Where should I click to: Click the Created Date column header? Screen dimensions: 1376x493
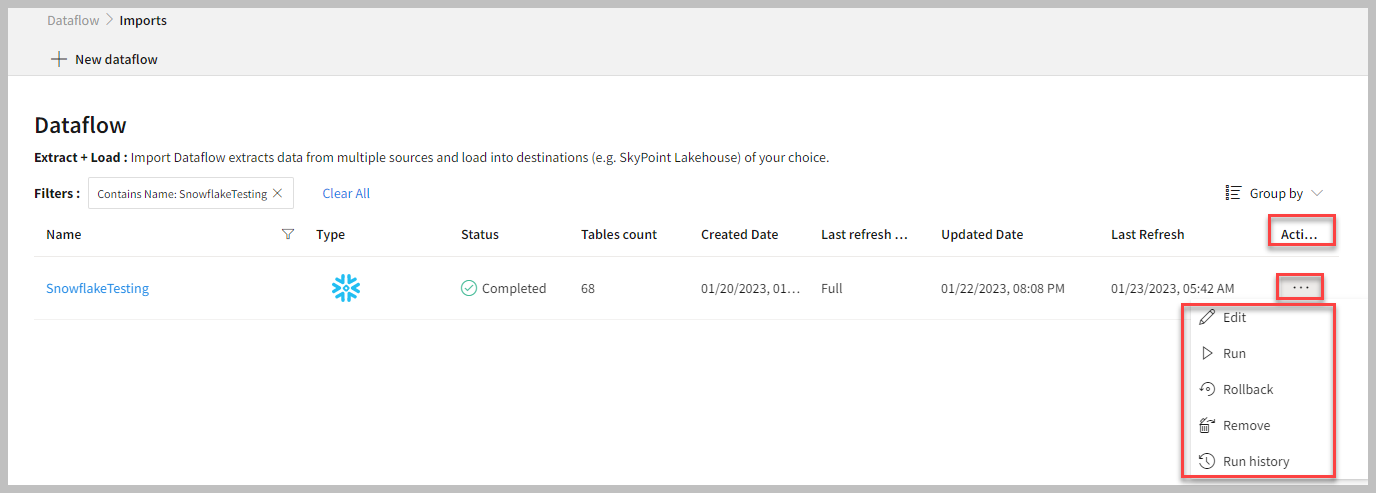[x=739, y=234]
